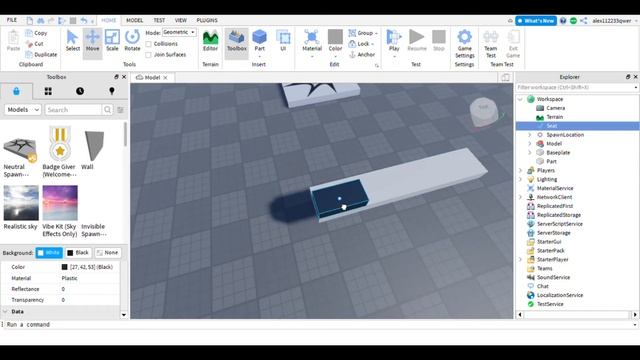This screenshot has width=640, height=360.
Task: Click the Color property black swatch
Action: click(64, 267)
